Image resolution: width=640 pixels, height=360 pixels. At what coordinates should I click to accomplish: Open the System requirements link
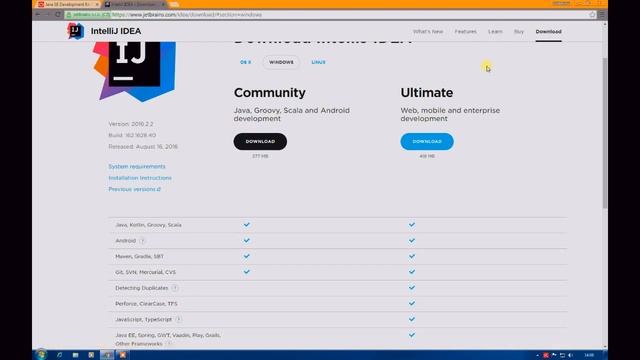point(137,167)
